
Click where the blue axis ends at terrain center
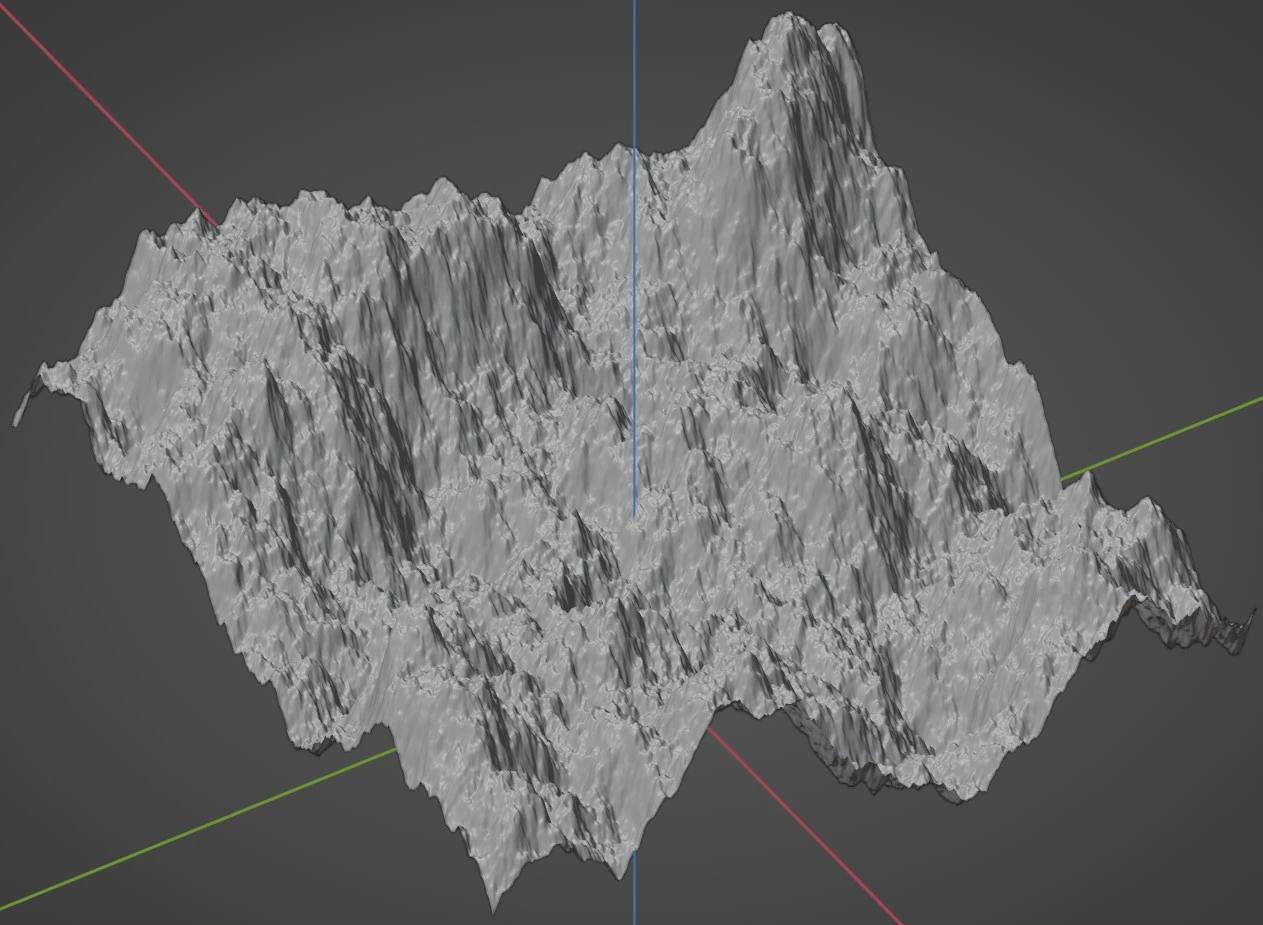[634, 516]
